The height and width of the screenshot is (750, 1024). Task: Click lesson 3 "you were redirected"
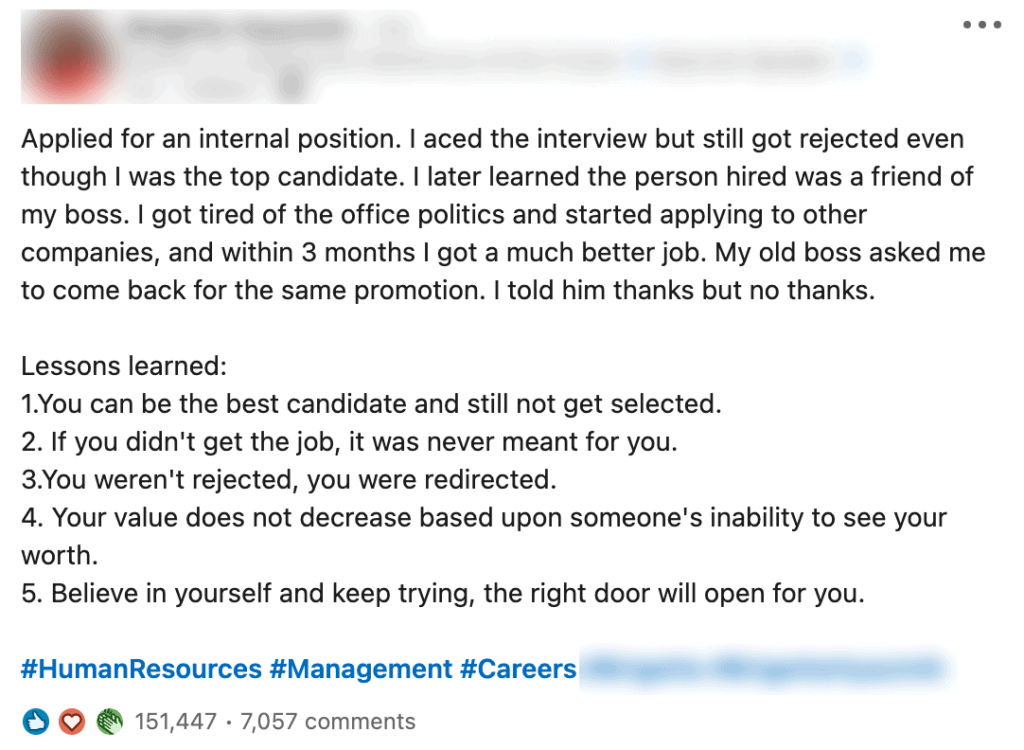click(288, 480)
